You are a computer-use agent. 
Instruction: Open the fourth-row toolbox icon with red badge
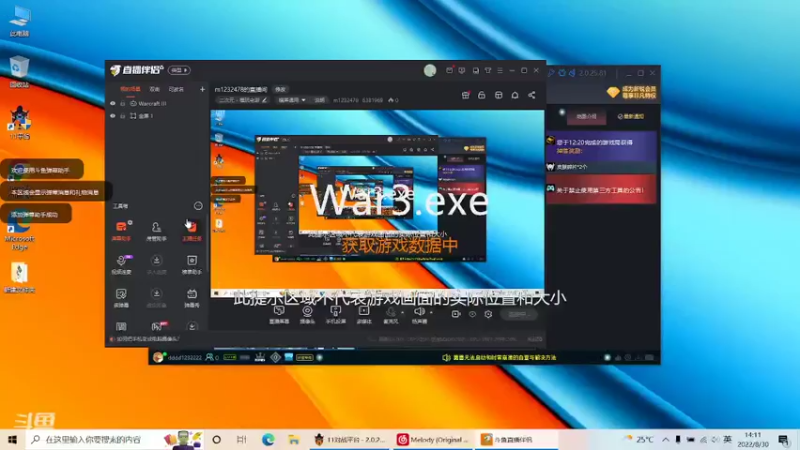pos(158,326)
